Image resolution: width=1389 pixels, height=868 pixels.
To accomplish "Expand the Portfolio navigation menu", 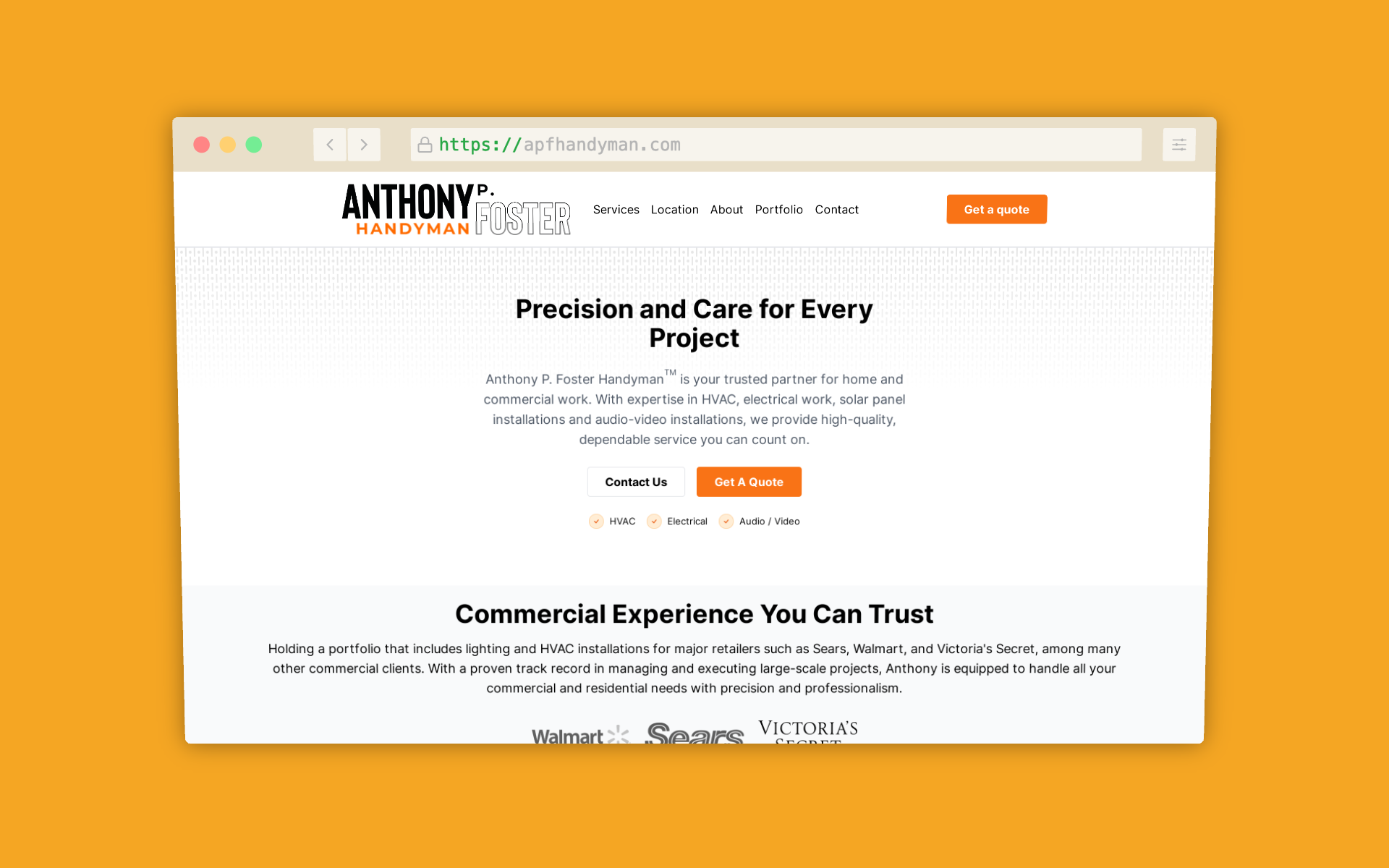I will (x=779, y=209).
